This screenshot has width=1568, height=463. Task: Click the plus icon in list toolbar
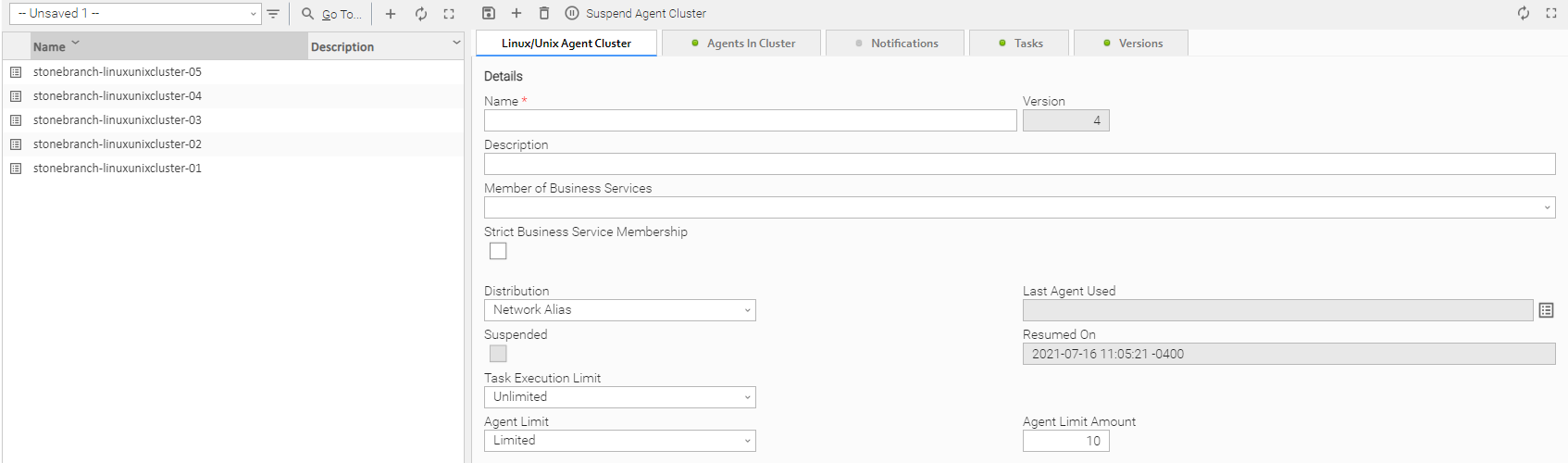391,14
